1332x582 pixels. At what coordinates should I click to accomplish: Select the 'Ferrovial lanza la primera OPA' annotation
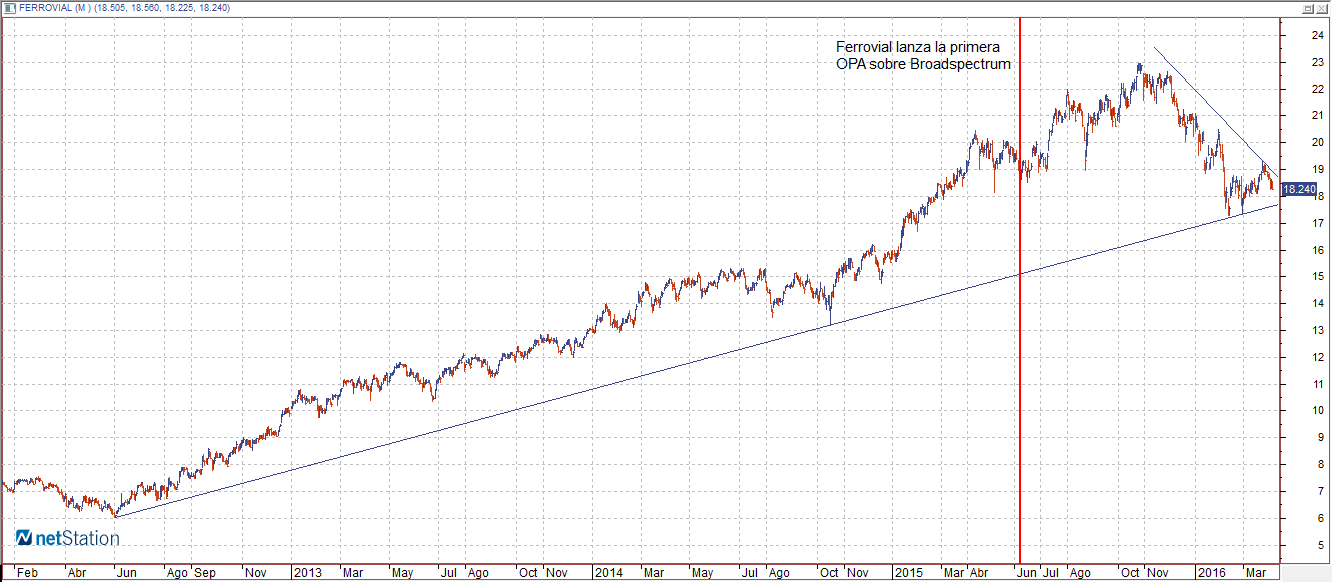tap(923, 55)
